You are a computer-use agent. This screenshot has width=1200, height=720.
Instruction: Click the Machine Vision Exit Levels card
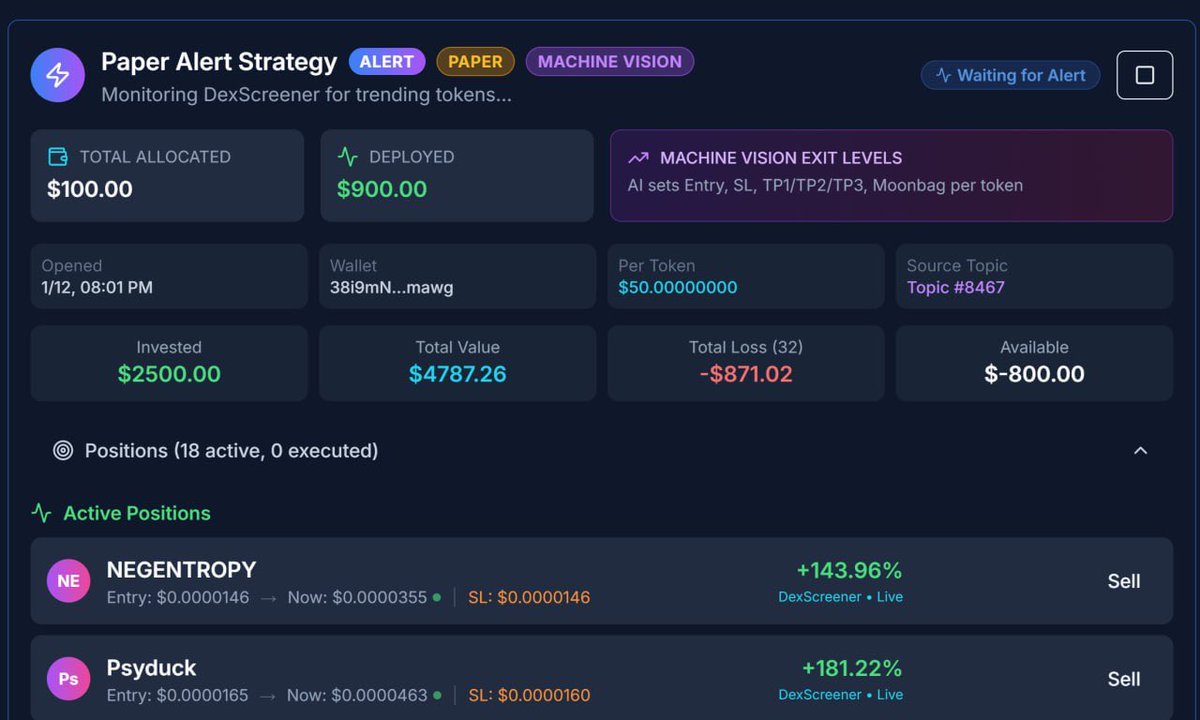(x=891, y=175)
